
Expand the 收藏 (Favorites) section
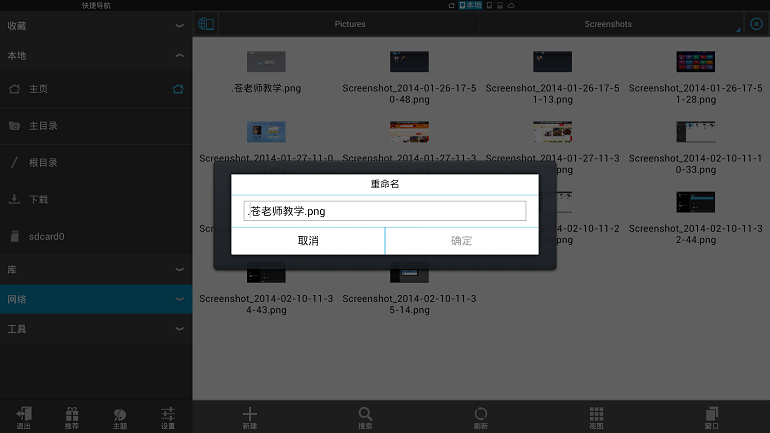point(96,25)
